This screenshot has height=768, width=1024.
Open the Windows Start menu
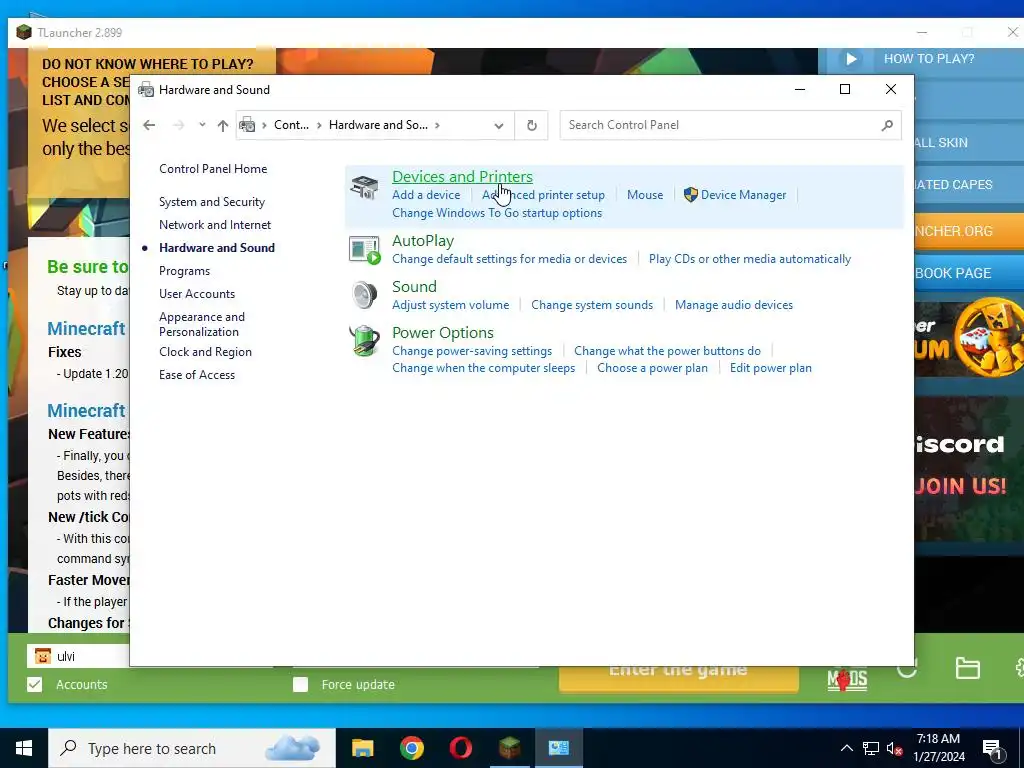click(x=24, y=748)
